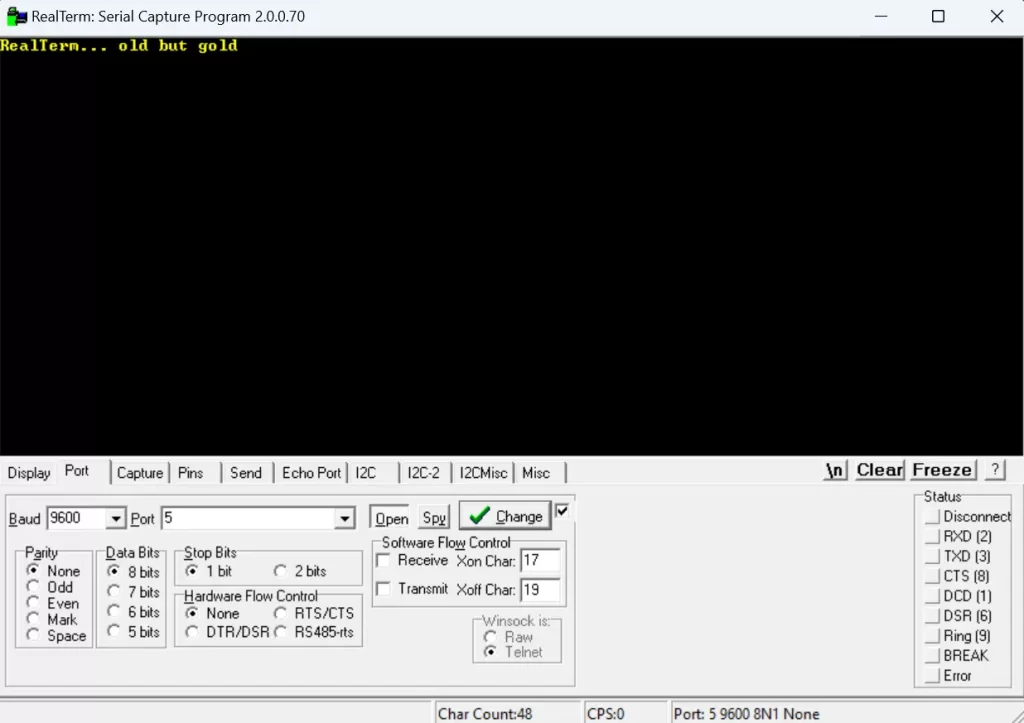The image size is (1024, 723).
Task: Click into the Baud value field
Action: click(77, 518)
